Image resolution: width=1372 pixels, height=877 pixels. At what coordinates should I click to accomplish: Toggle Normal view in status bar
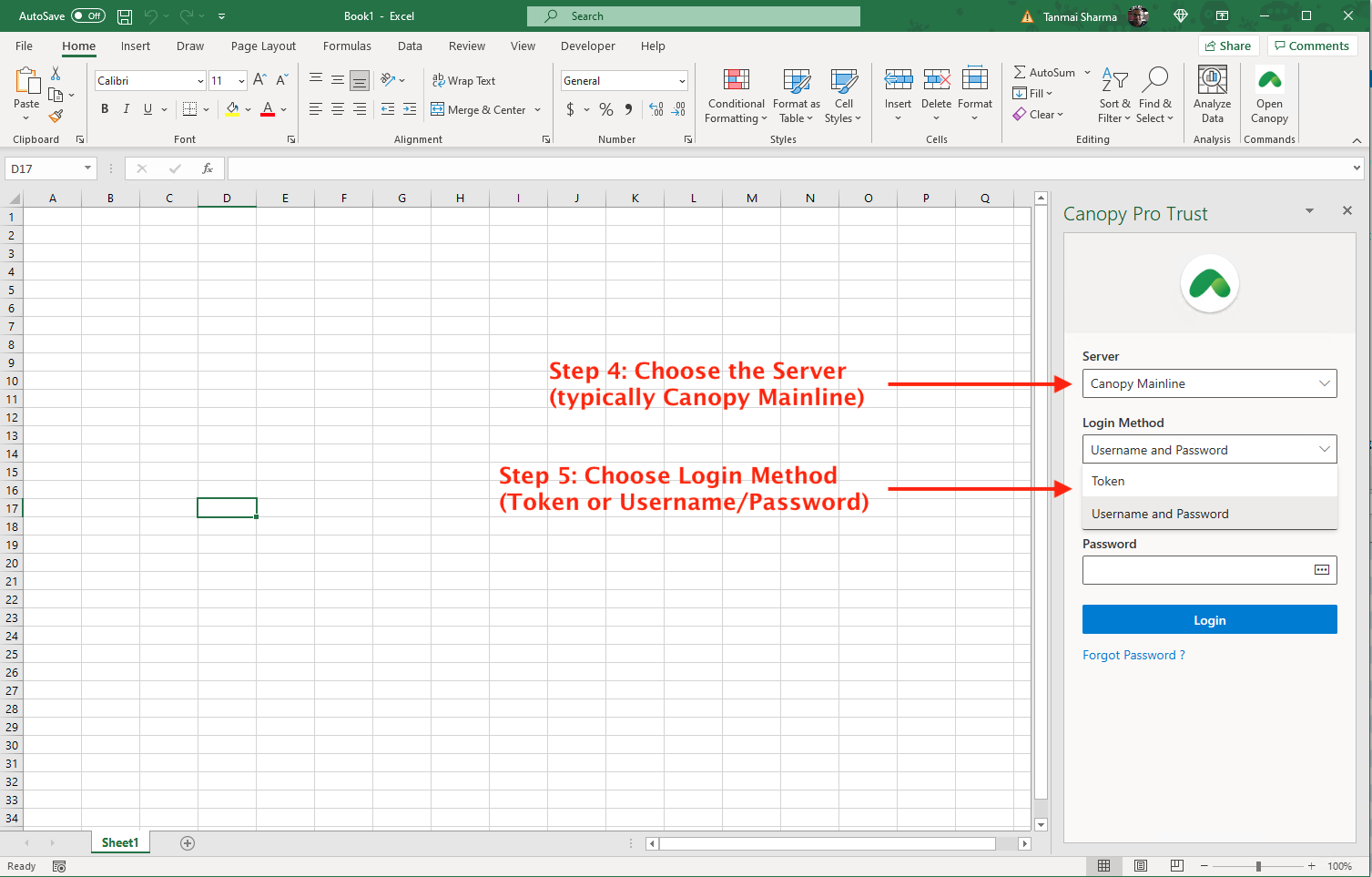1104,866
